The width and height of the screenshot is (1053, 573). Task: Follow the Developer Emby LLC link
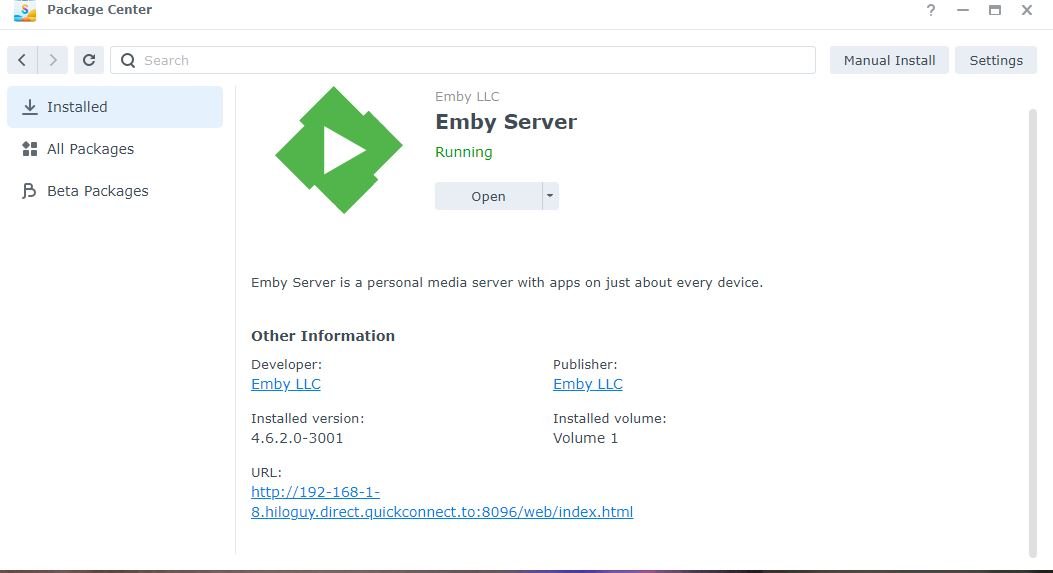tap(286, 384)
